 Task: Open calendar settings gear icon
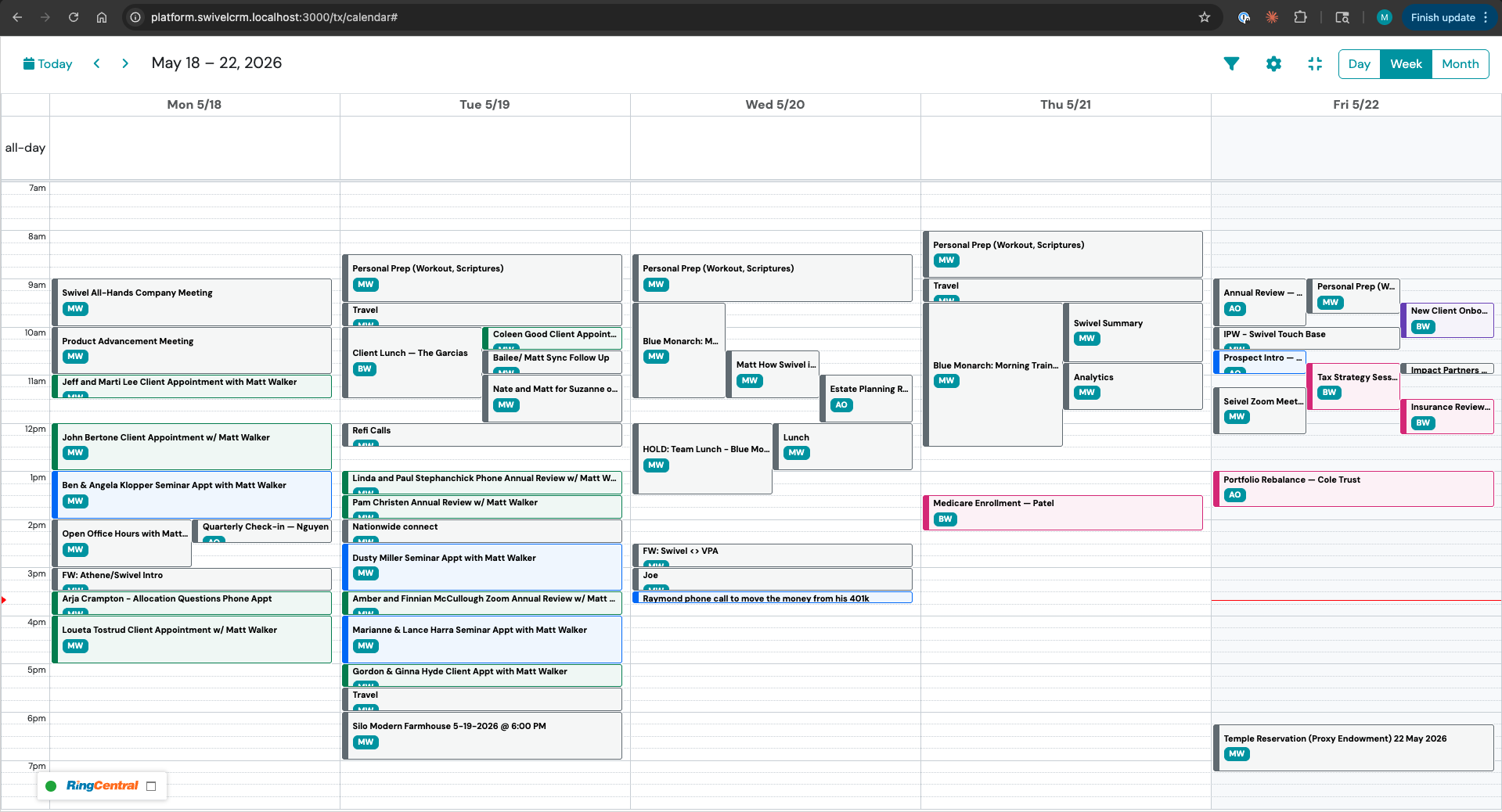(x=1273, y=64)
